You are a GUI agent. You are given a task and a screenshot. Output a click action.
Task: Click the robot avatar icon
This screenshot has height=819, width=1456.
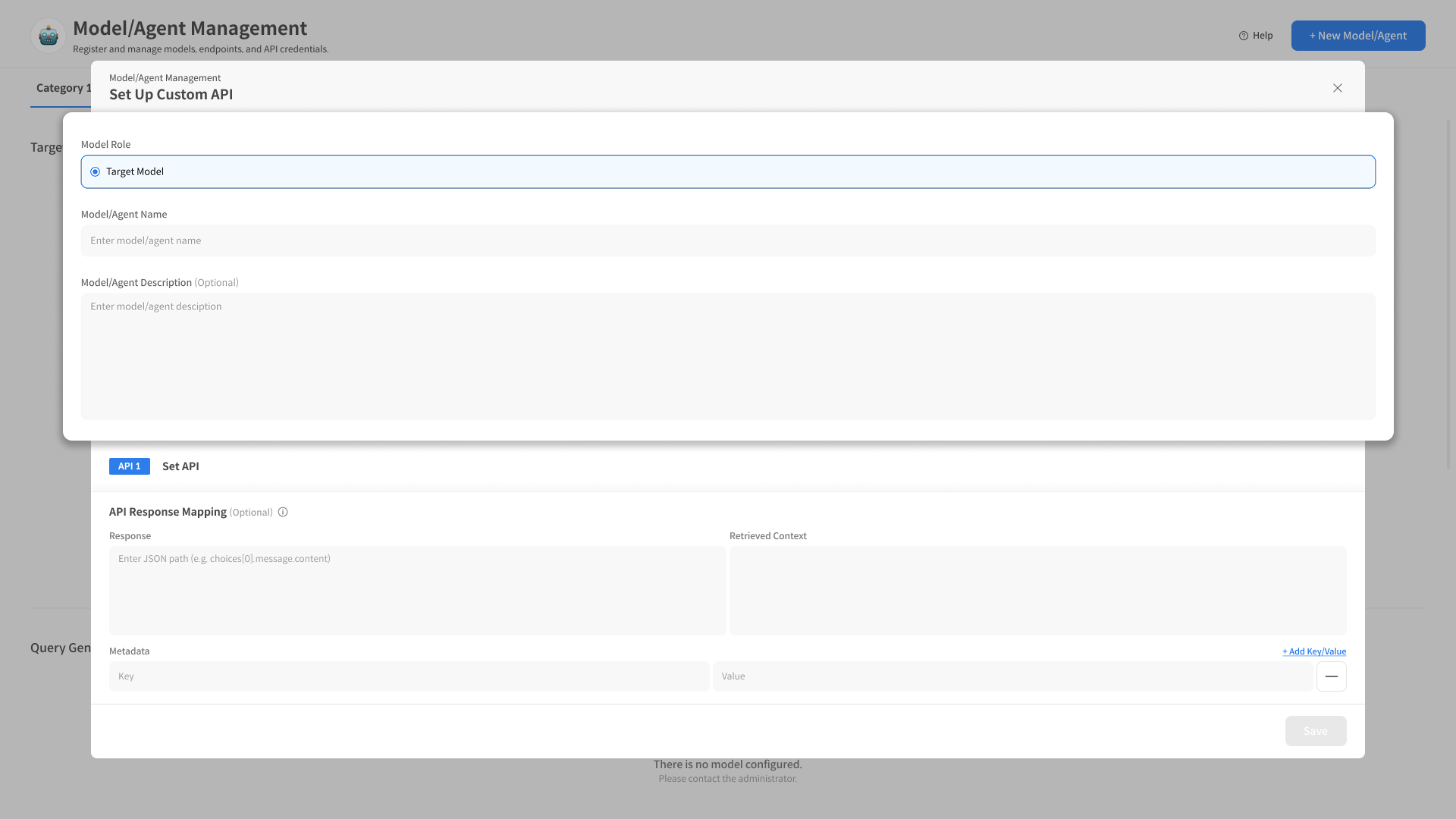[x=49, y=36]
